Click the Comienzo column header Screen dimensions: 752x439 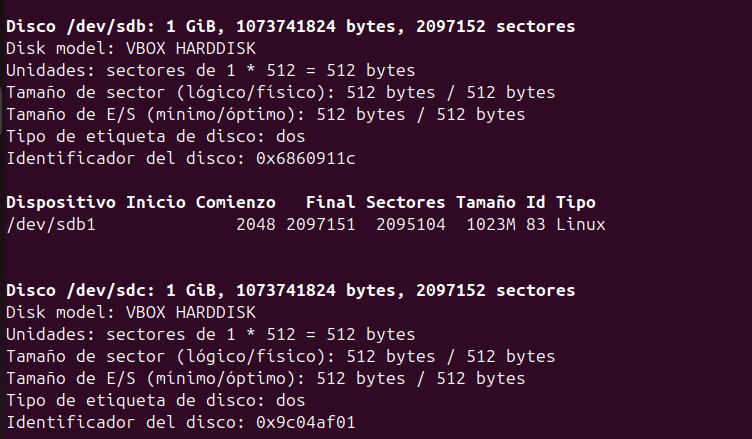coord(235,203)
